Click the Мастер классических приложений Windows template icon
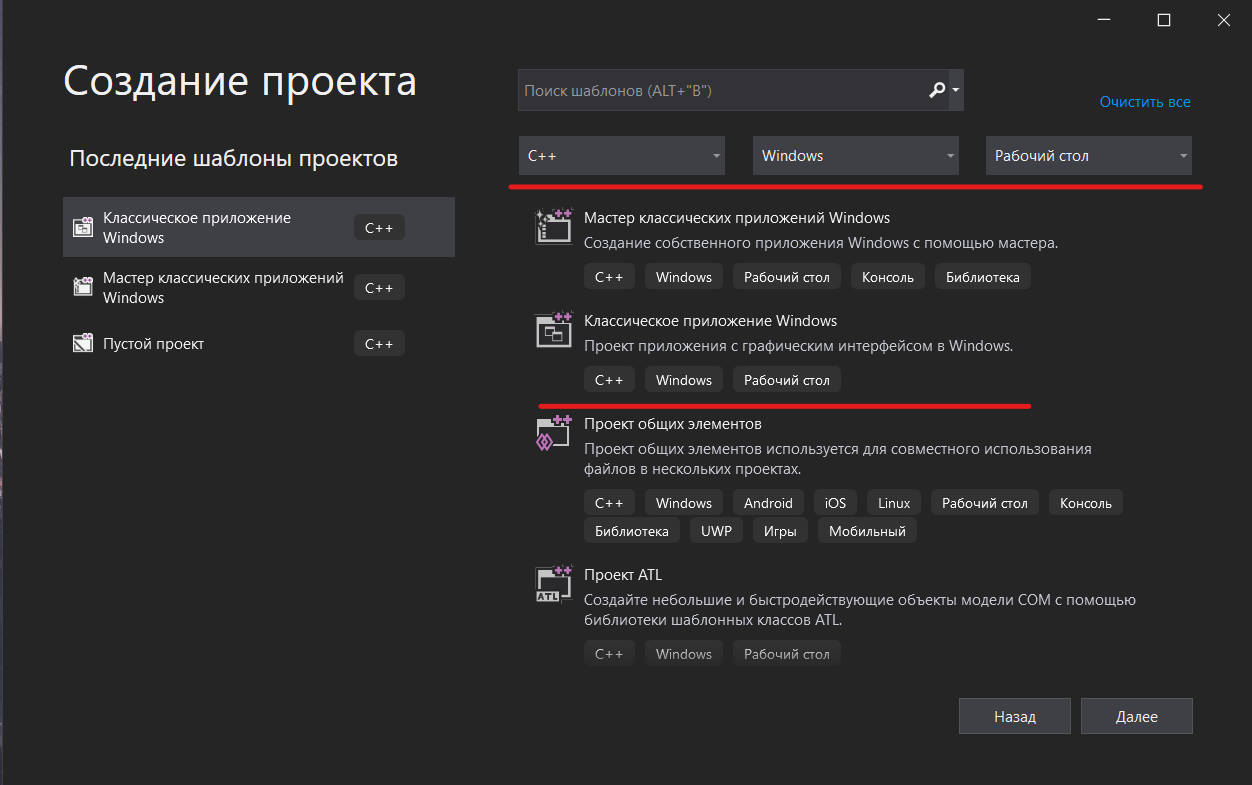Screen dimensions: 1252x785 coord(553,226)
